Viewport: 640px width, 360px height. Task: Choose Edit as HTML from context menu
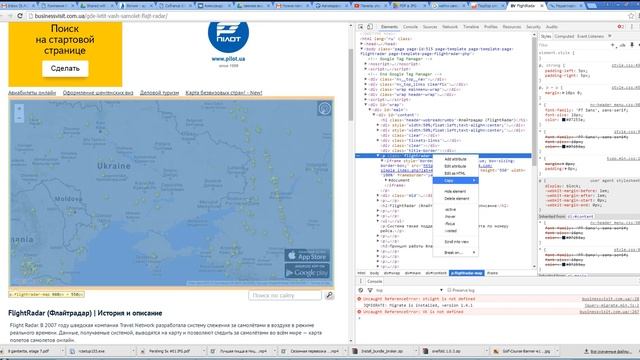pos(455,173)
